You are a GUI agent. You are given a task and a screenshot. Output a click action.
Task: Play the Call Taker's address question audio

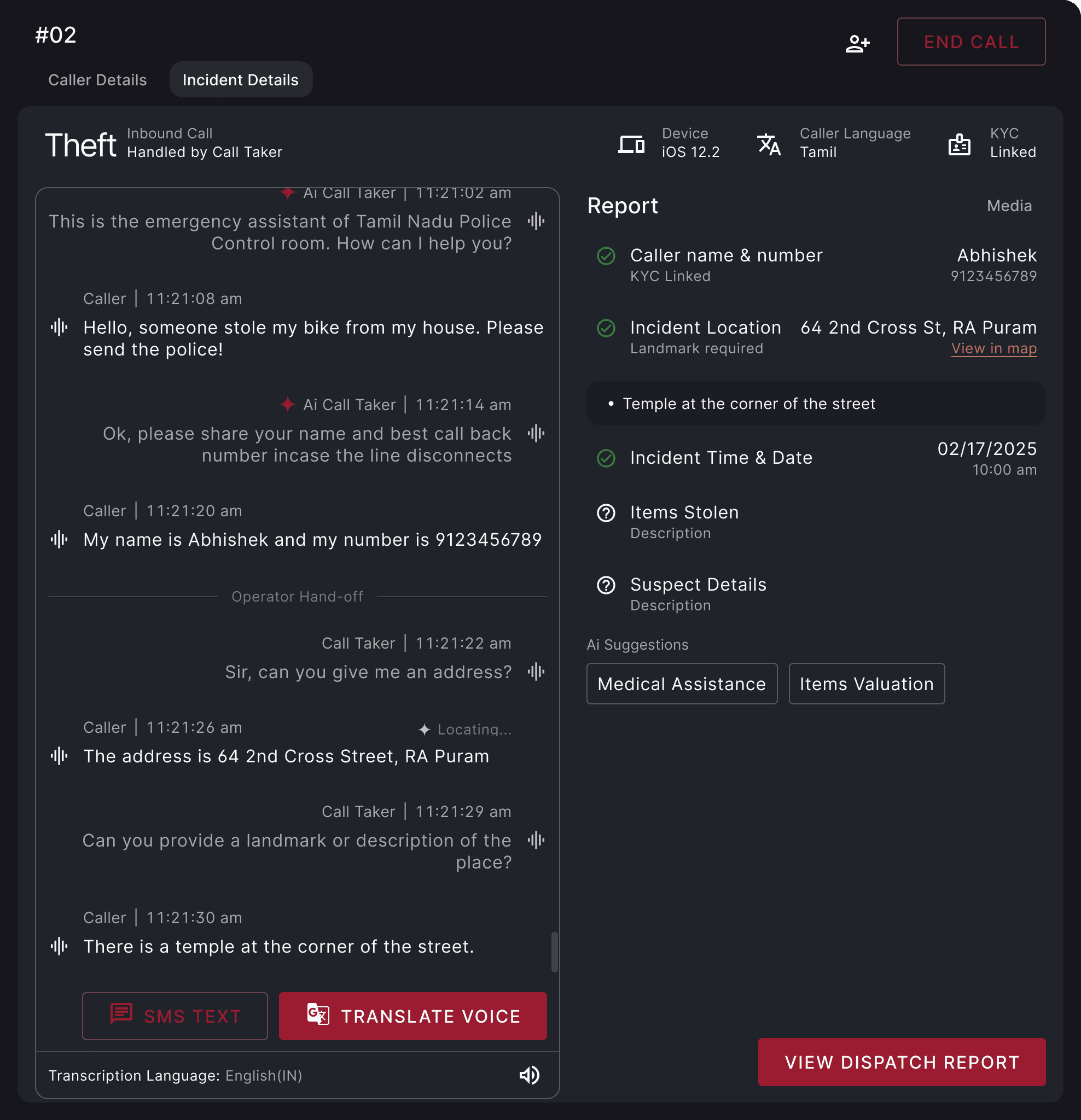[536, 672]
